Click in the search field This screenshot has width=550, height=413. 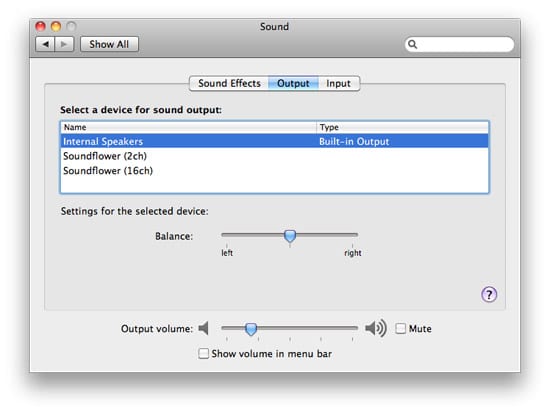460,44
